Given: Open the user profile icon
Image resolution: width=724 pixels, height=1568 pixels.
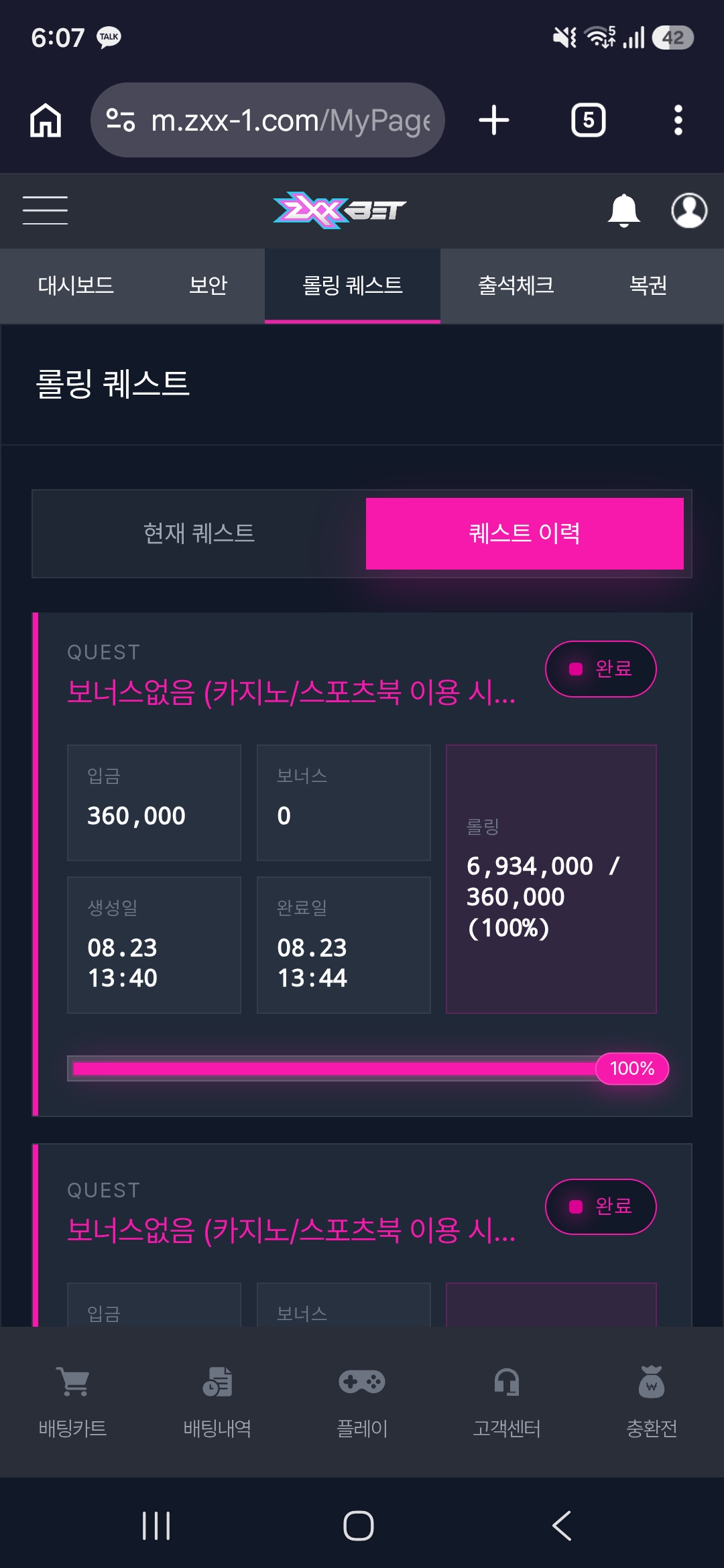Looking at the screenshot, I should pyautogui.click(x=689, y=210).
